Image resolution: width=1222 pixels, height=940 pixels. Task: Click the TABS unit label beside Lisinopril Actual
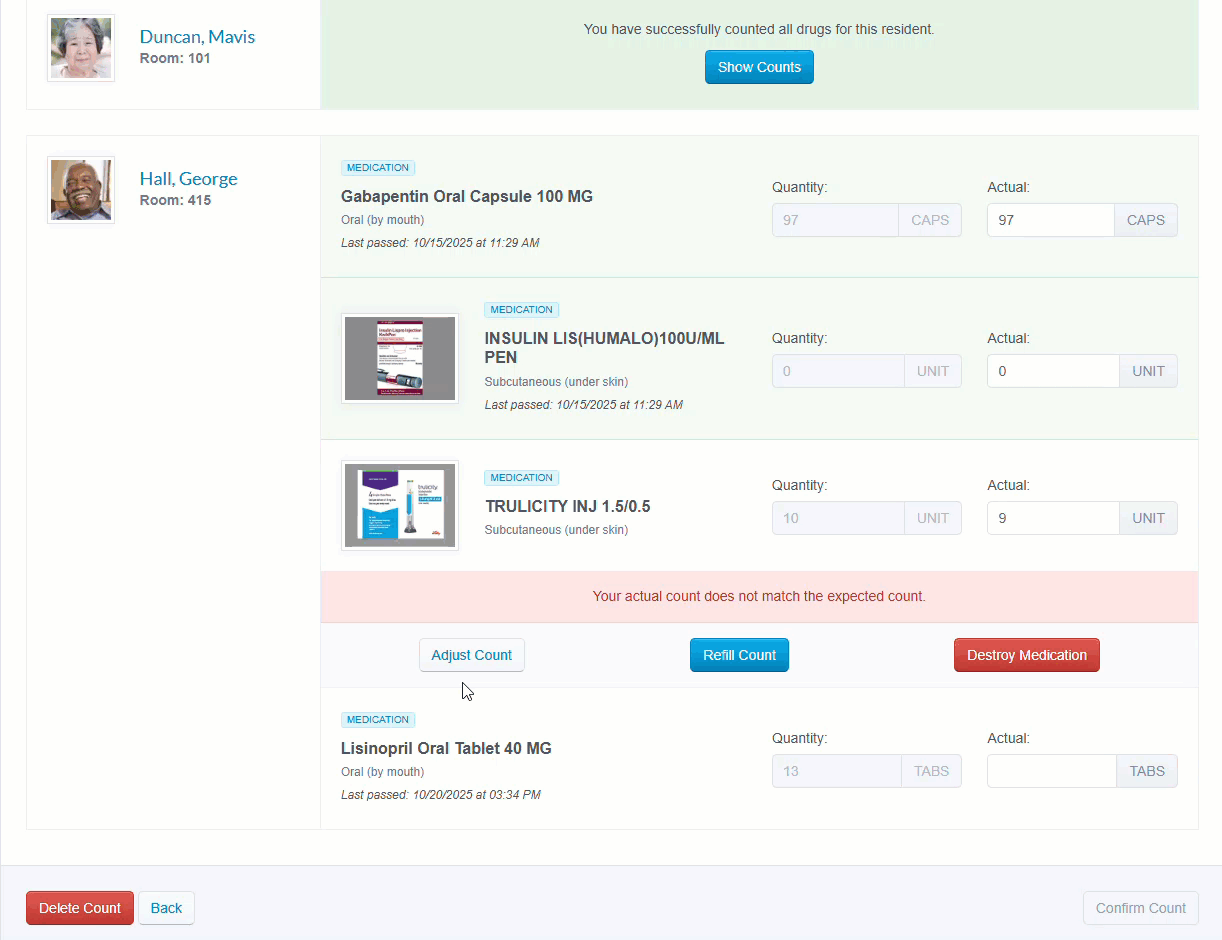tap(1147, 771)
